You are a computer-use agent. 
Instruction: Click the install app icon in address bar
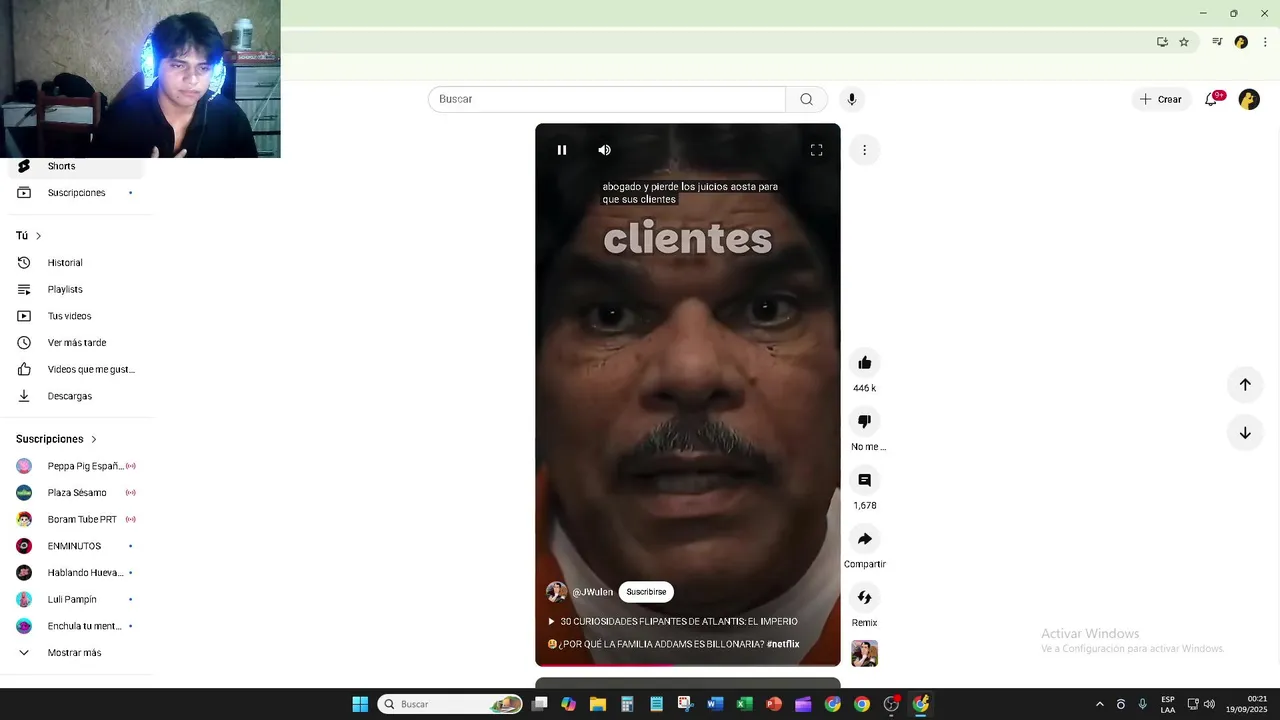pos(1162,42)
